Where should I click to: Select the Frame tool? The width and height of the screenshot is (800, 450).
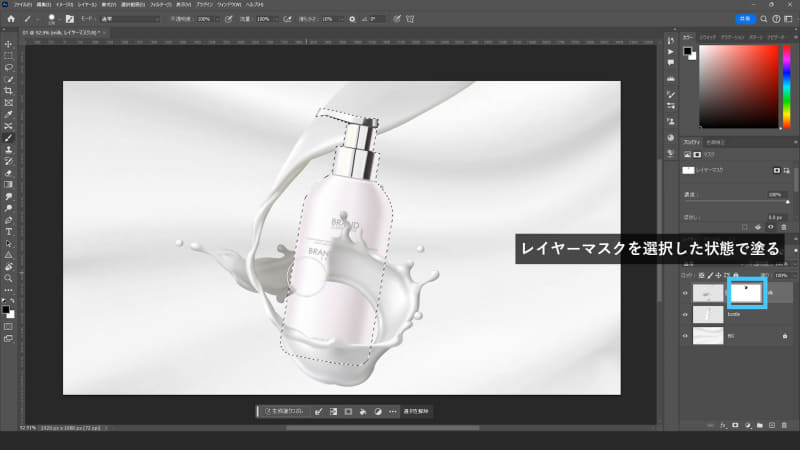coord(8,103)
